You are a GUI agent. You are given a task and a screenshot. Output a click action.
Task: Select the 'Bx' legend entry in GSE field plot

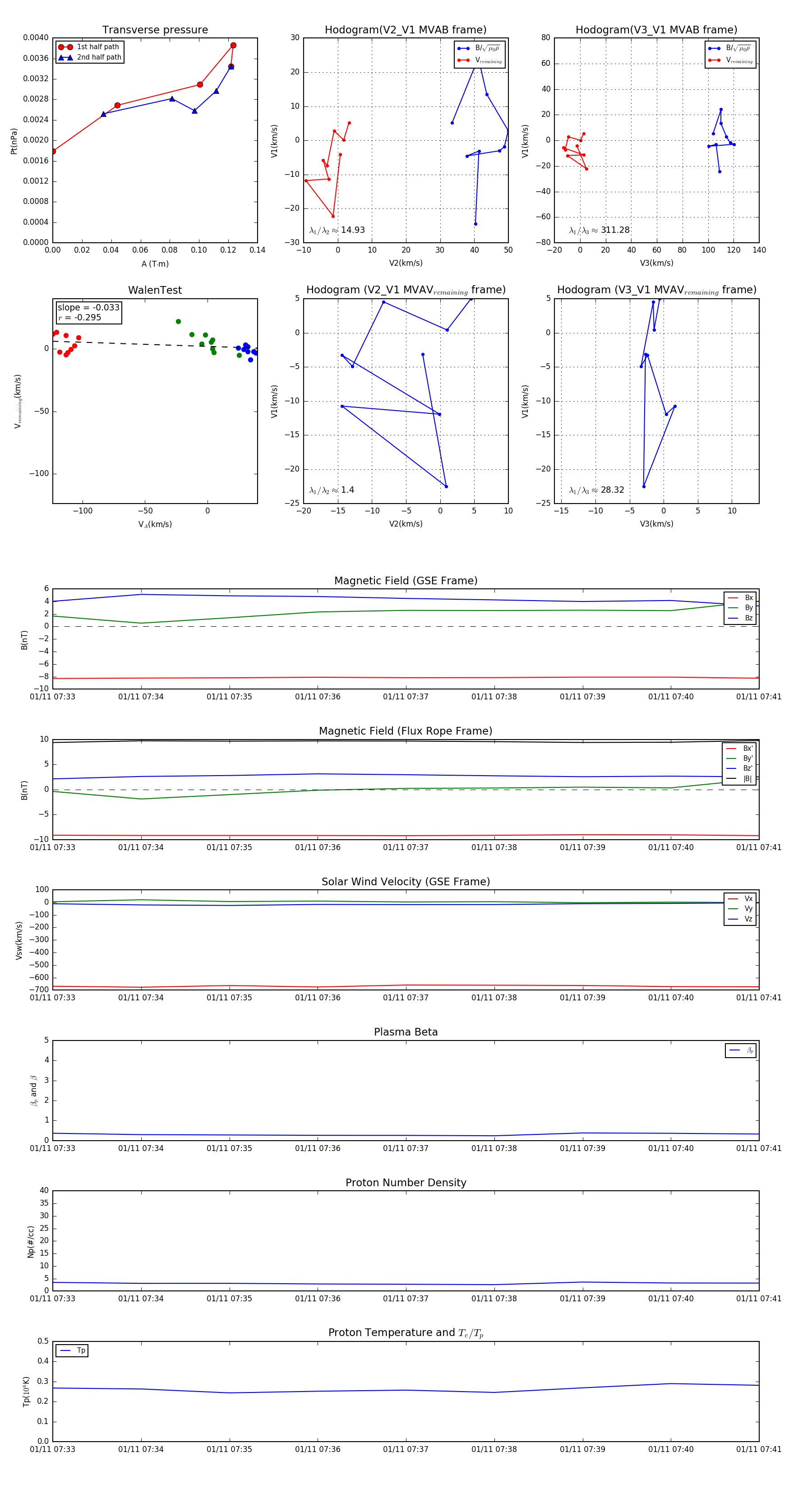point(740,598)
